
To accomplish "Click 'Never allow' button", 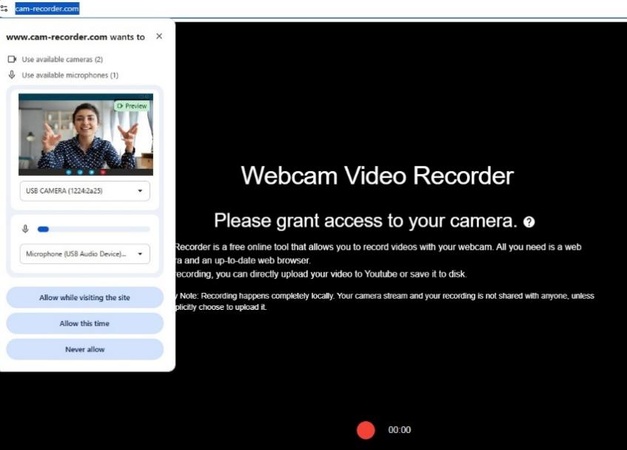I will tap(85, 350).
